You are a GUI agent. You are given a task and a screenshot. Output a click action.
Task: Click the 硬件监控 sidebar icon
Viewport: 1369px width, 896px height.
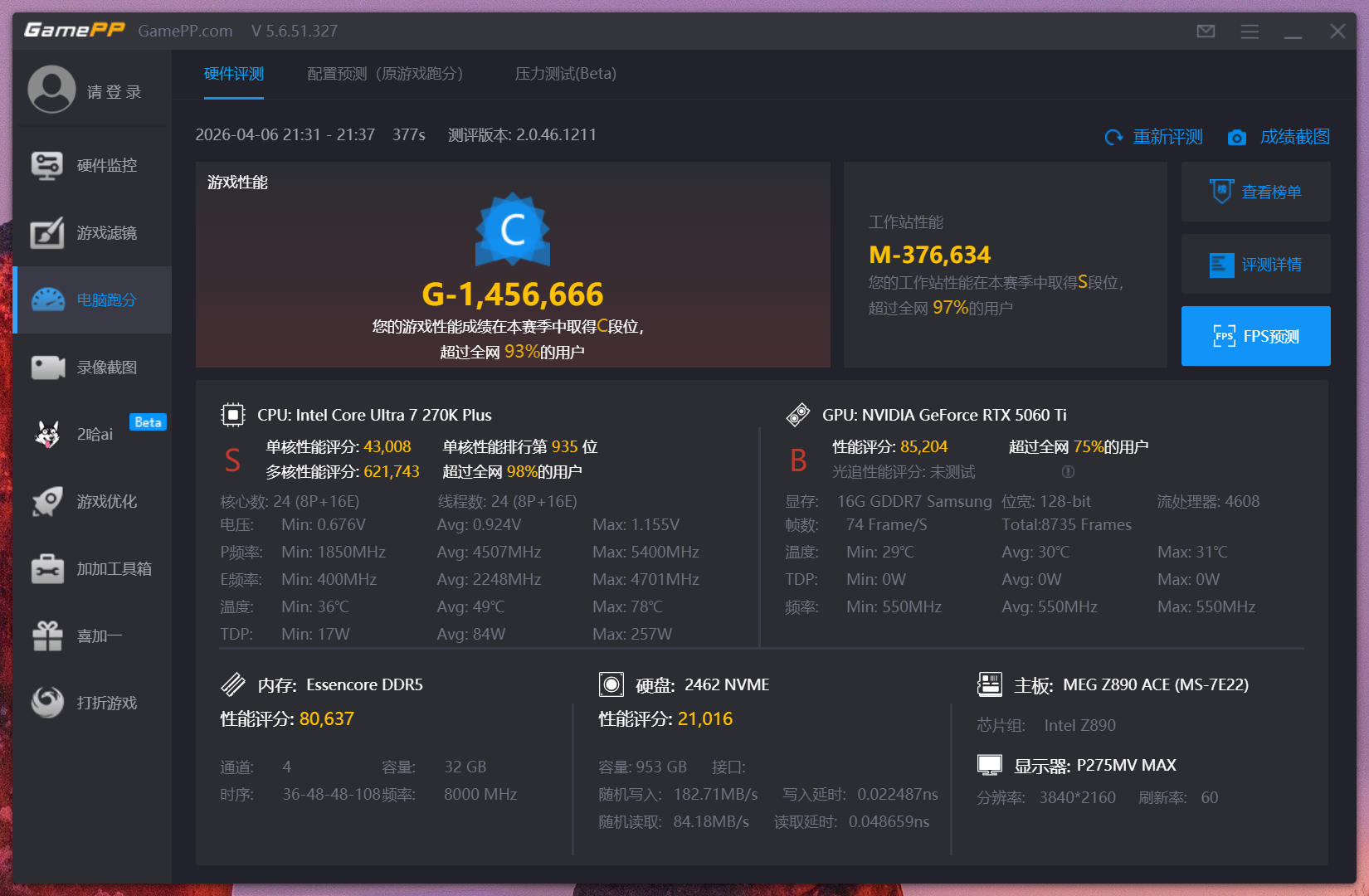point(47,166)
